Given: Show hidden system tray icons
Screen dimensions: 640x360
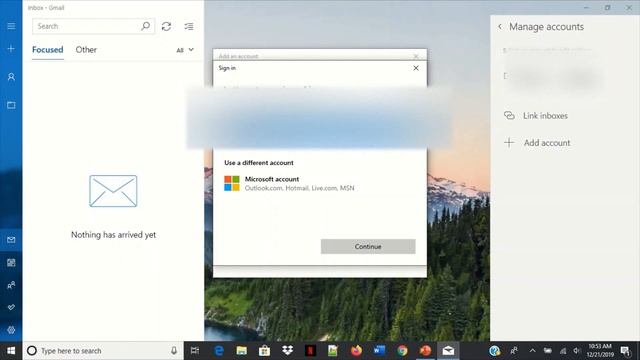Looking at the screenshot, I should 533,351.
